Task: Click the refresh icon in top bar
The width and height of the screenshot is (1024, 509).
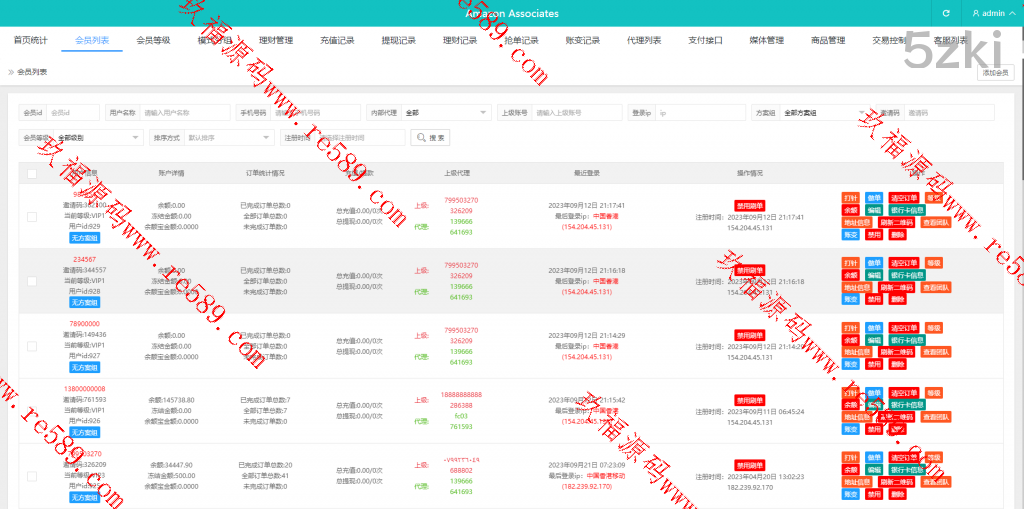Action: tap(946, 13)
